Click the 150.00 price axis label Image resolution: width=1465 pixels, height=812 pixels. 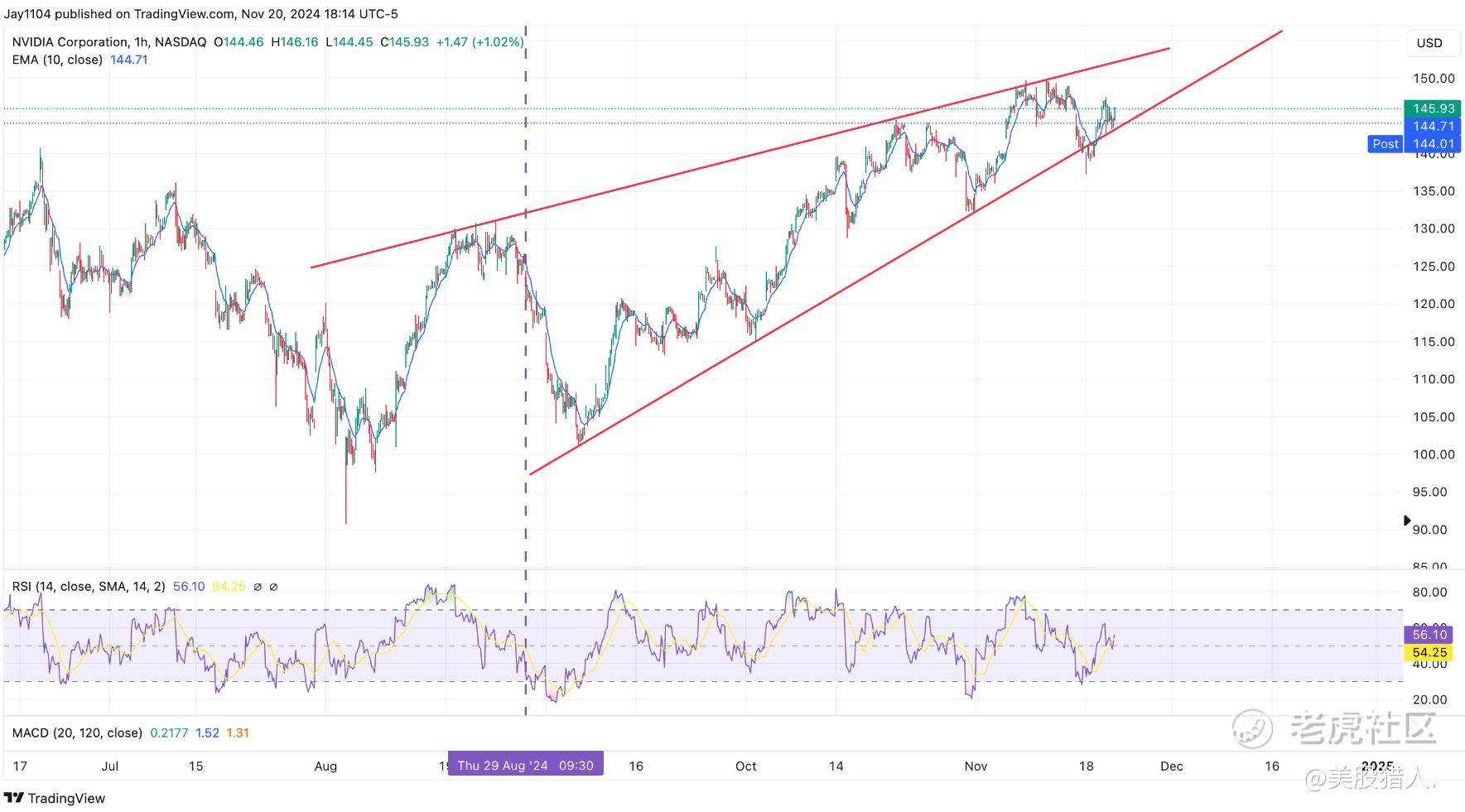1434,79
